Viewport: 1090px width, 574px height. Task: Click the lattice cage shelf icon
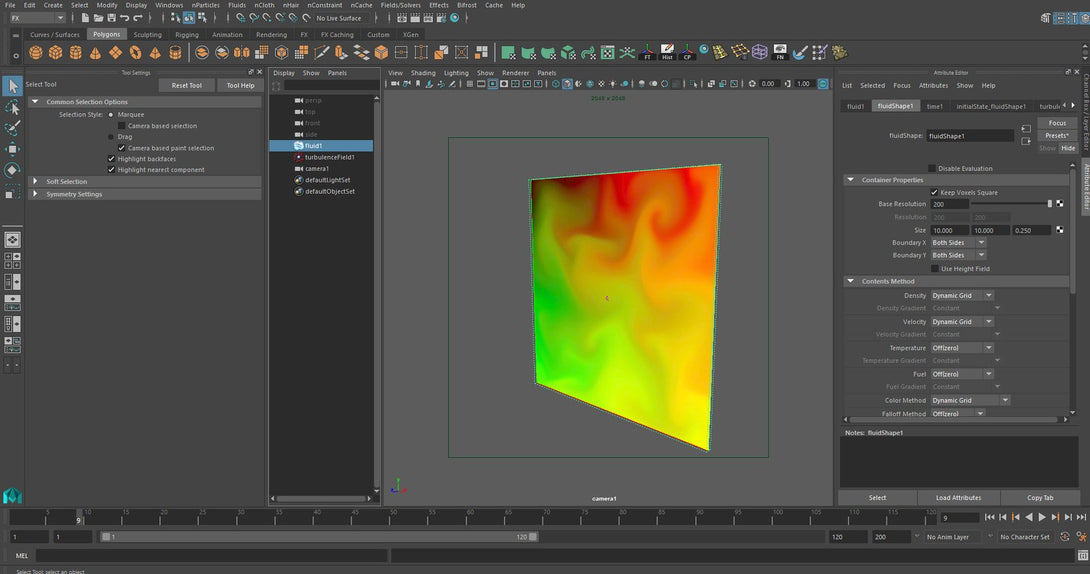760,53
